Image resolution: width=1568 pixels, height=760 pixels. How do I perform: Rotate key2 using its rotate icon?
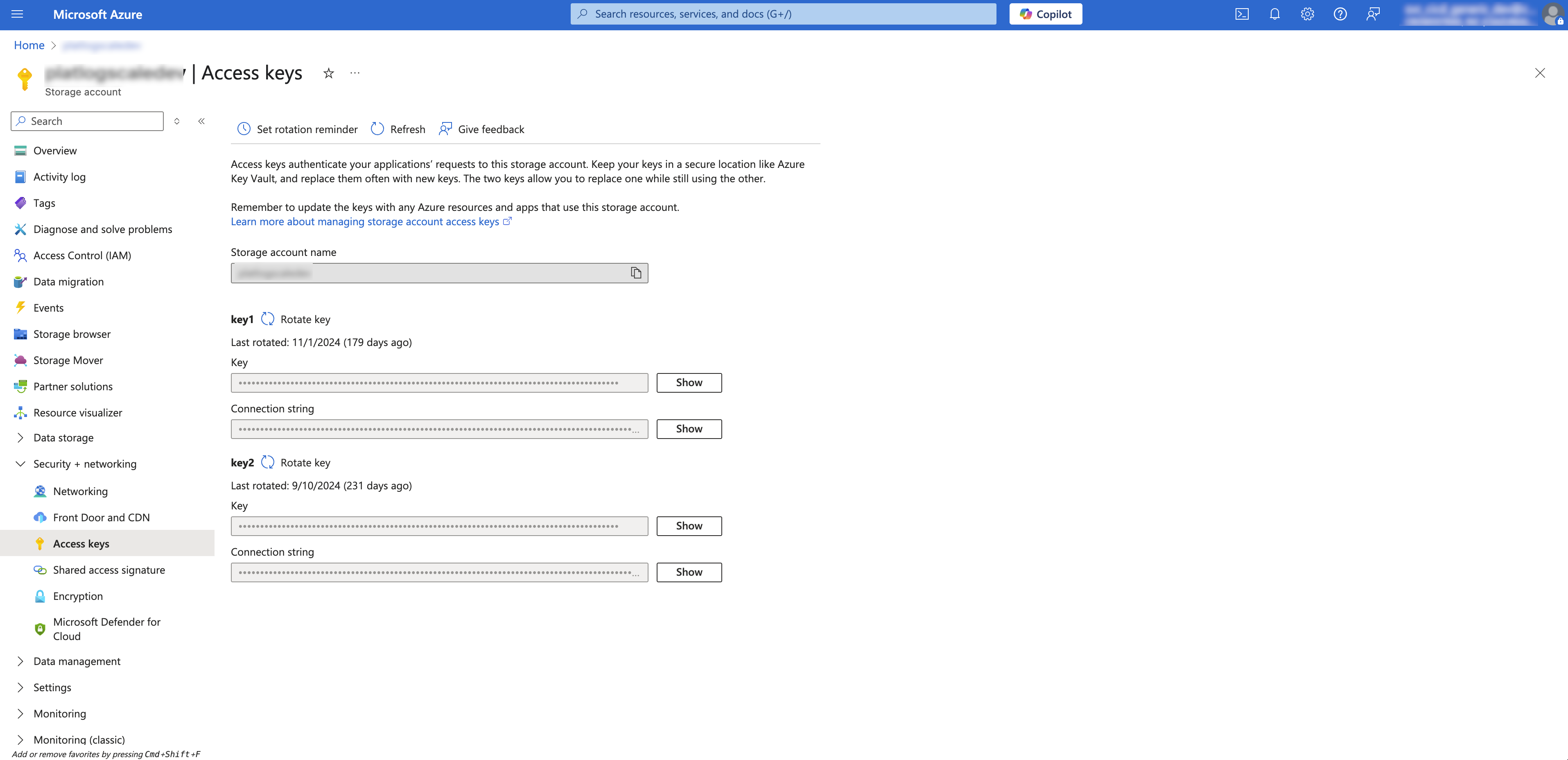[268, 462]
